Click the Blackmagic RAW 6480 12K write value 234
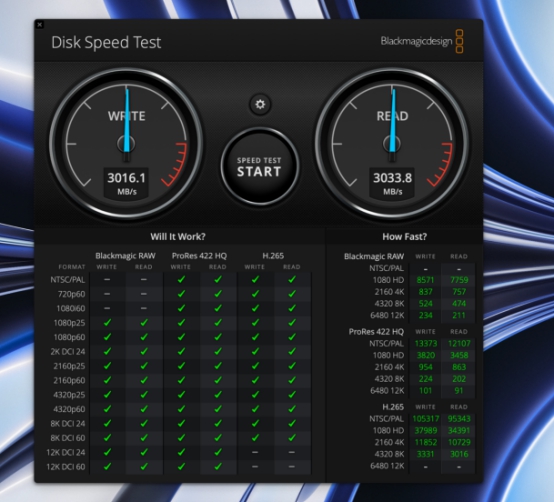The width and height of the screenshot is (554, 502). point(425,315)
